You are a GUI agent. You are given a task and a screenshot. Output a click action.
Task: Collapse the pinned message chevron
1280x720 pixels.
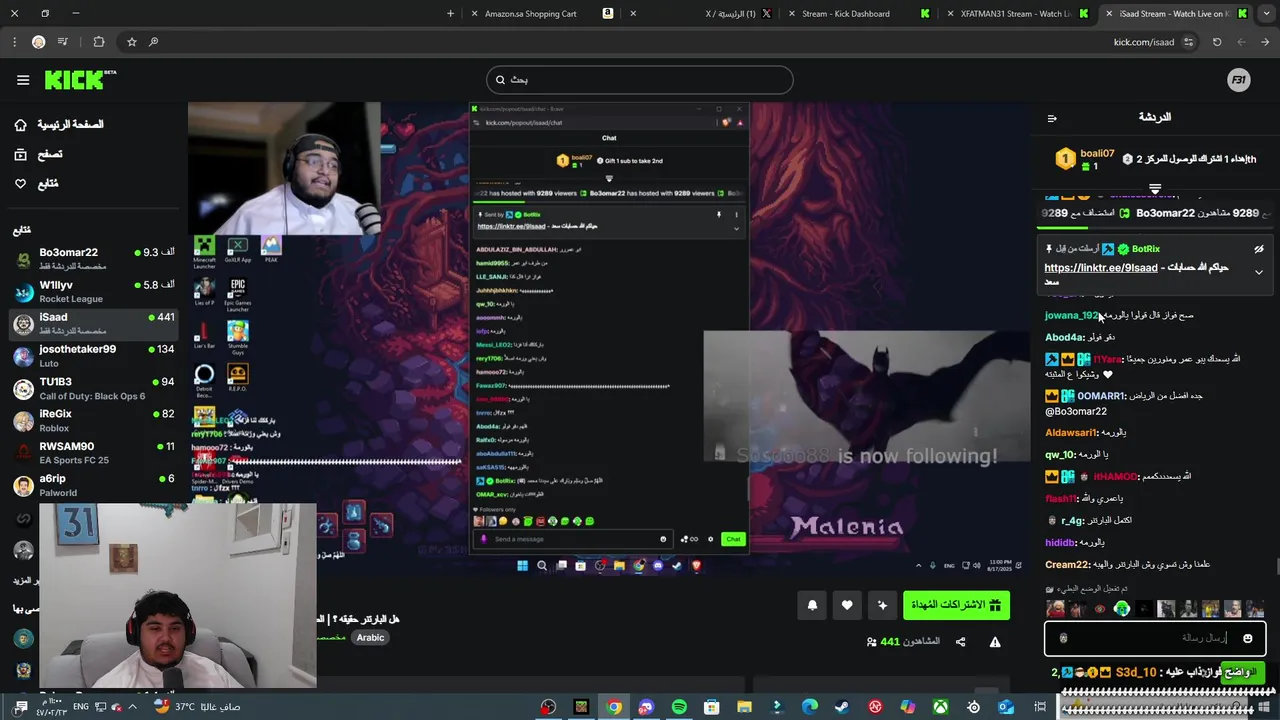(x=1259, y=272)
